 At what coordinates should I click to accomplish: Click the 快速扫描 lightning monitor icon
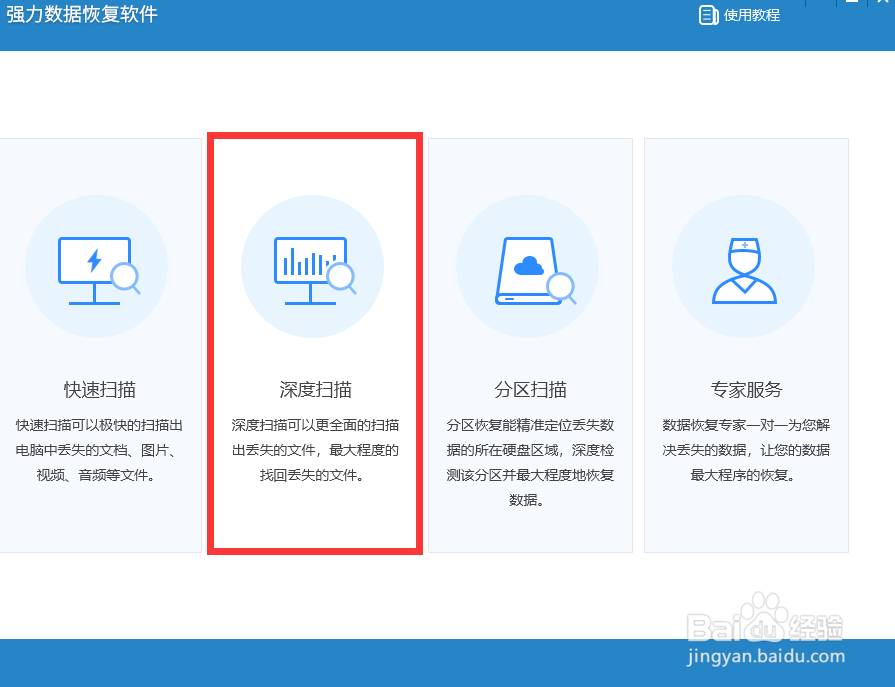pos(99,271)
